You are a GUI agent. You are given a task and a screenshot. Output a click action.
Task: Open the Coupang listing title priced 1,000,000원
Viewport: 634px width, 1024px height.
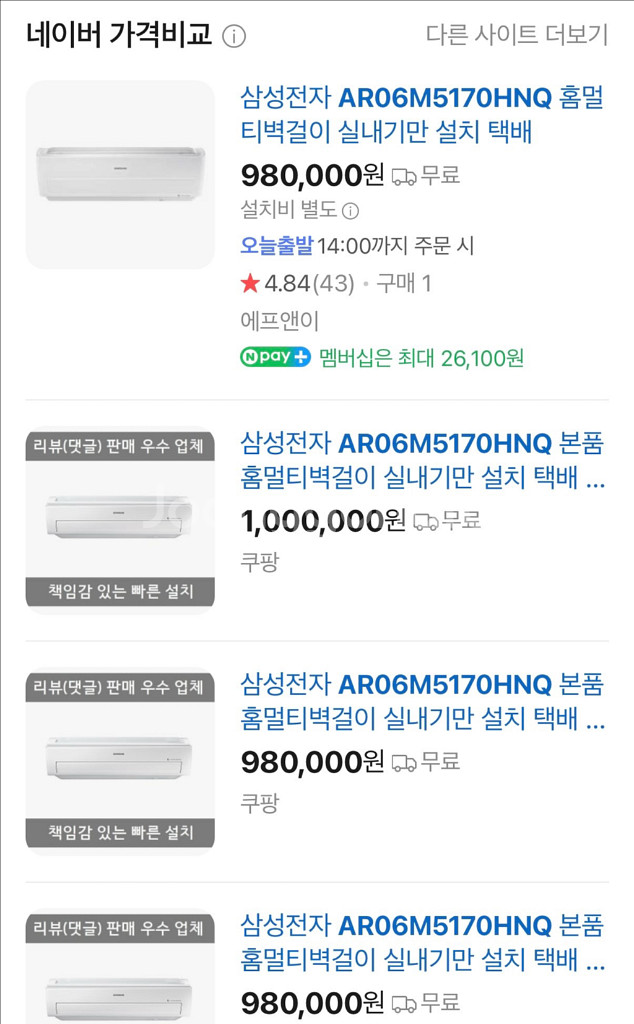(422, 460)
